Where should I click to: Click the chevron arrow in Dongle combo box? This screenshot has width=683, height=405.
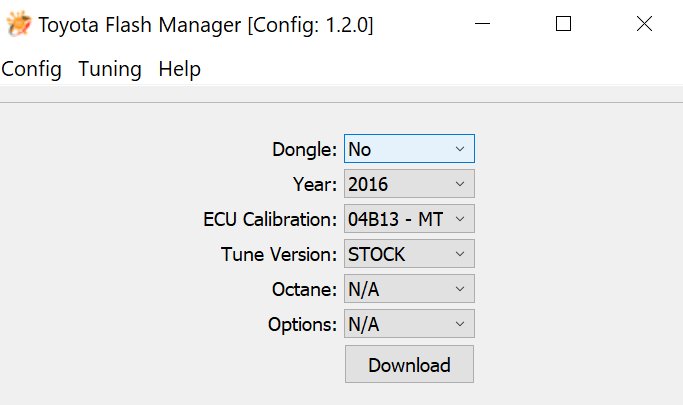(460, 149)
